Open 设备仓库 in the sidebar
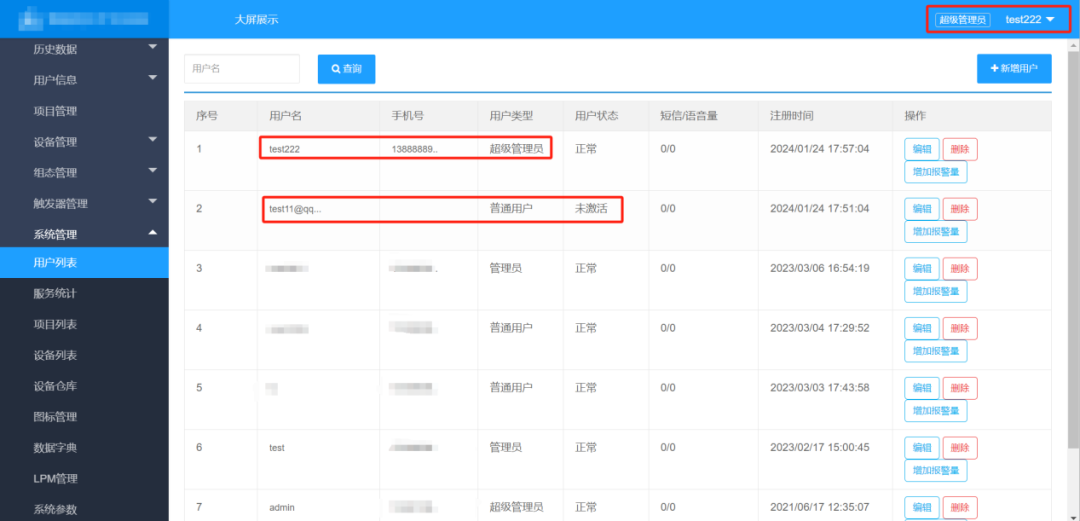The height and width of the screenshot is (521, 1080). tap(84, 386)
